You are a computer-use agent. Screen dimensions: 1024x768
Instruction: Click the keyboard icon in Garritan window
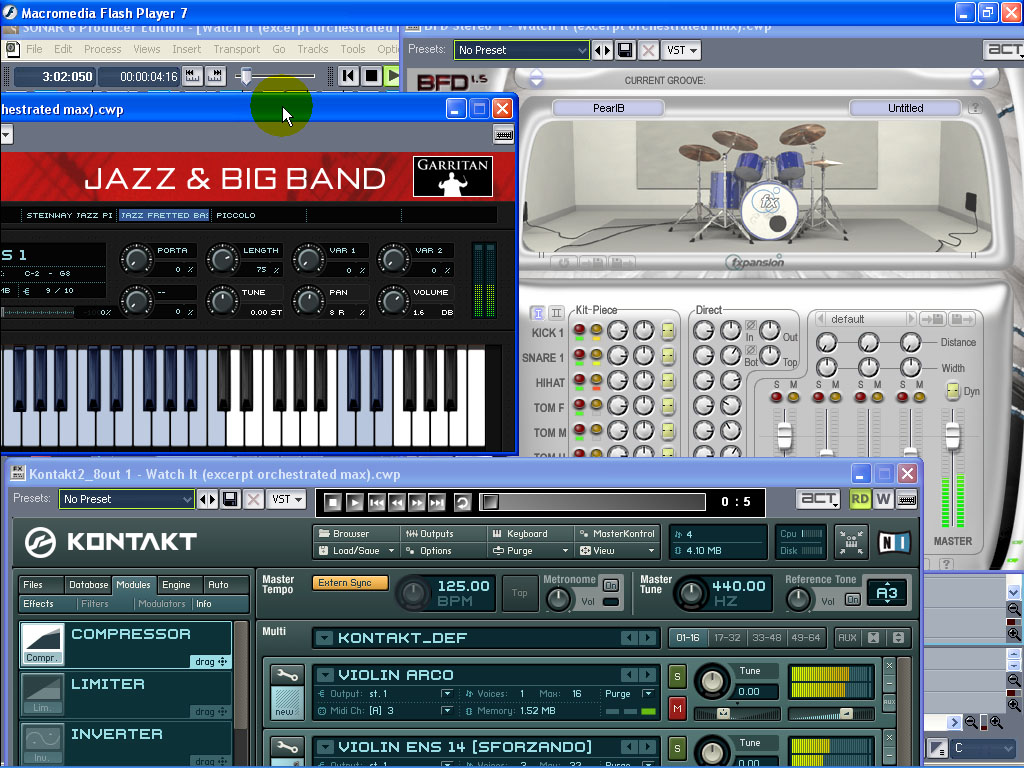(503, 135)
